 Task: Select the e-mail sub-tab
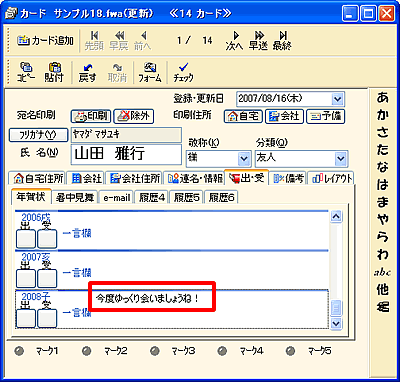point(116,198)
